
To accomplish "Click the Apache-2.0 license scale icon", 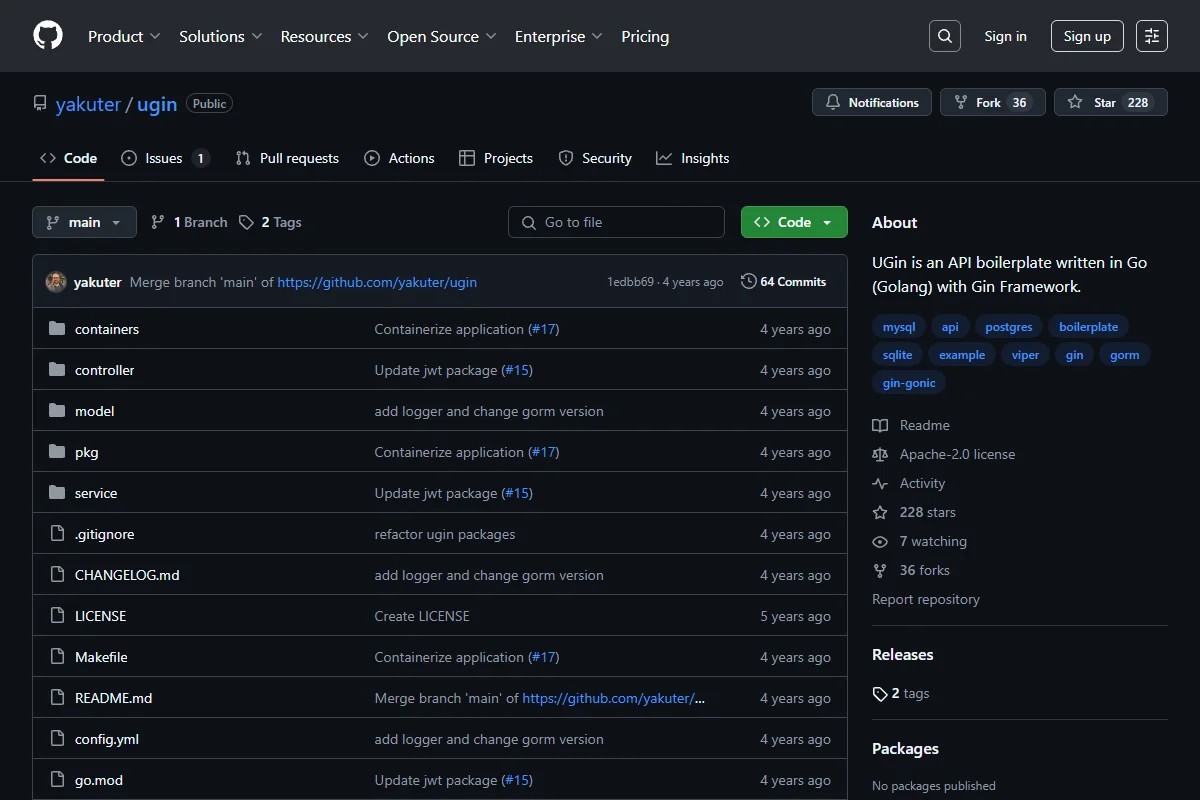I will point(880,454).
